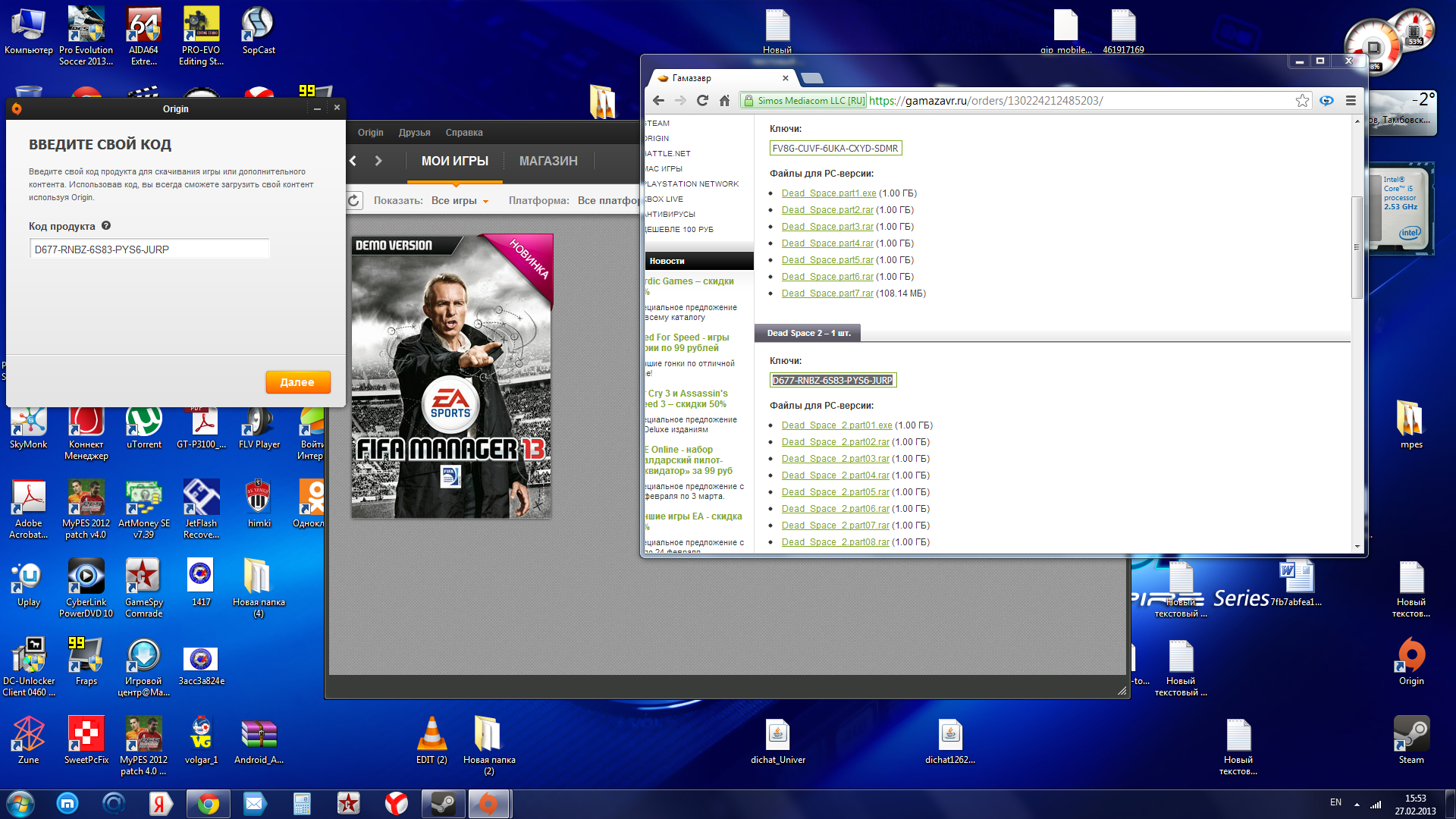Open Windows Start menu orb
This screenshot has height=819, width=1456.
(x=20, y=804)
